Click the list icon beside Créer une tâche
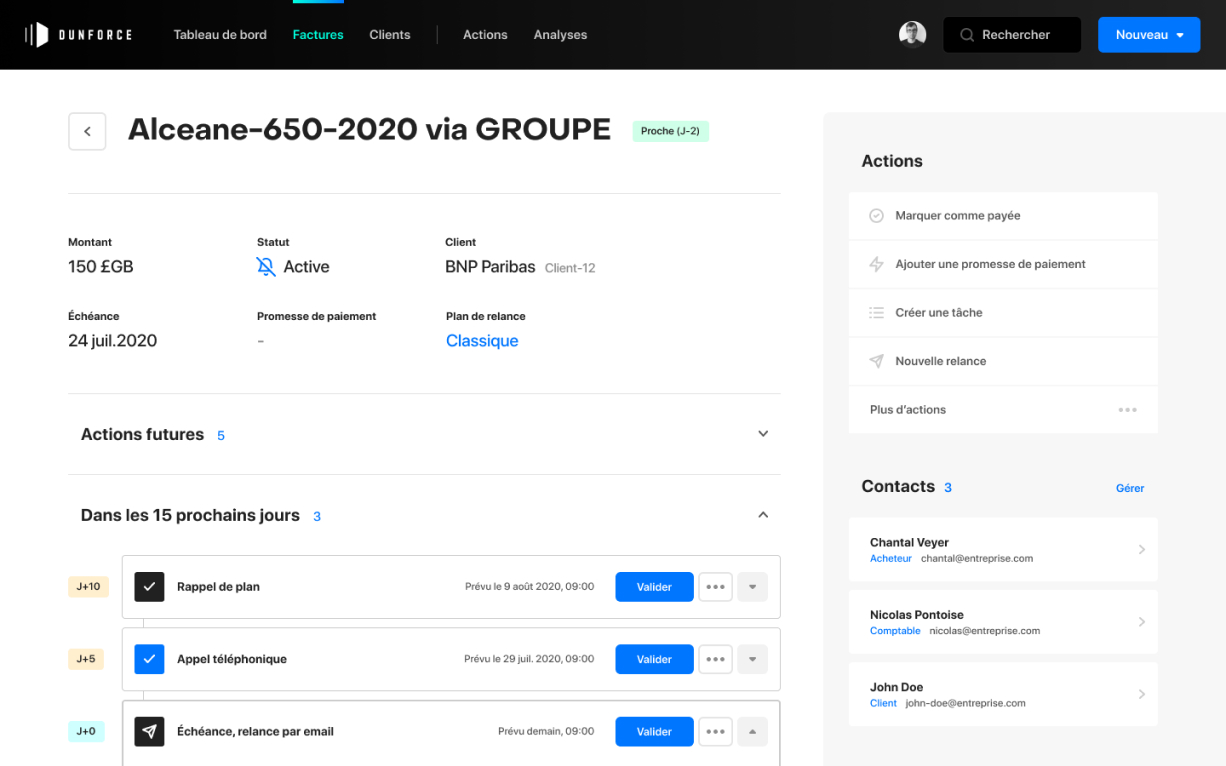Viewport: 1226px width, 766px height. (876, 313)
